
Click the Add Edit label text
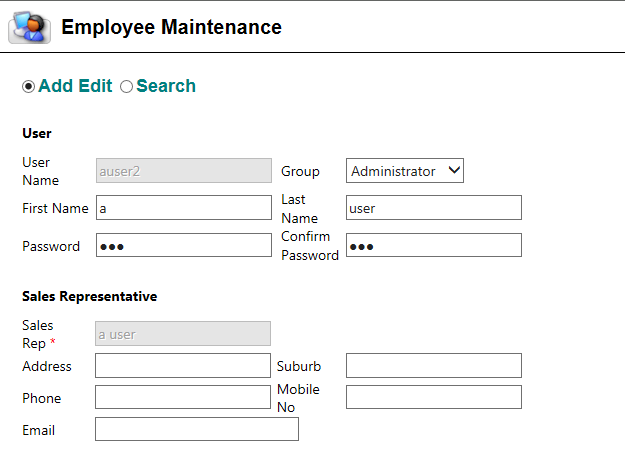click(75, 86)
